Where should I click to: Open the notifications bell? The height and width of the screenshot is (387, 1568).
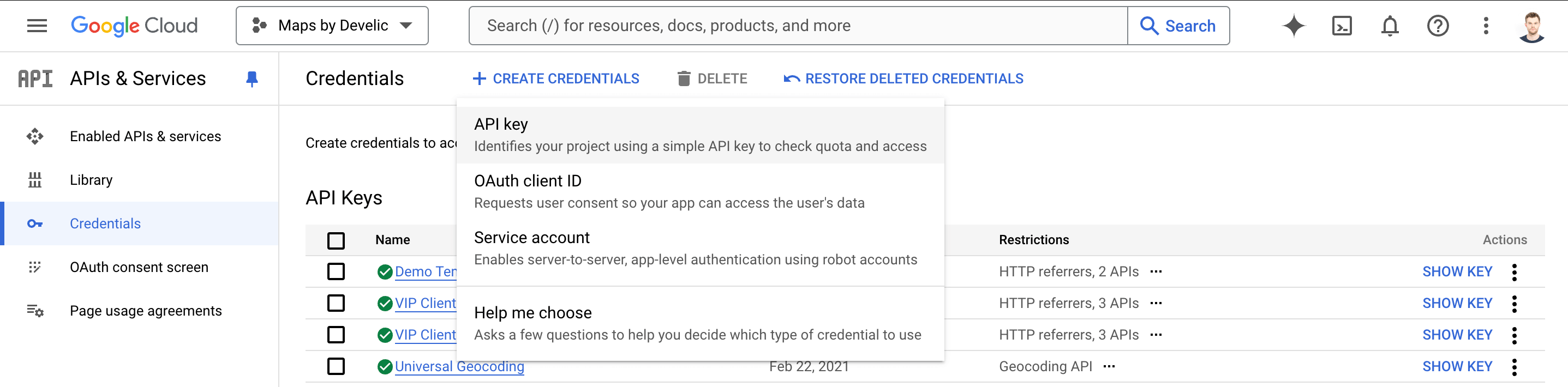1390,26
